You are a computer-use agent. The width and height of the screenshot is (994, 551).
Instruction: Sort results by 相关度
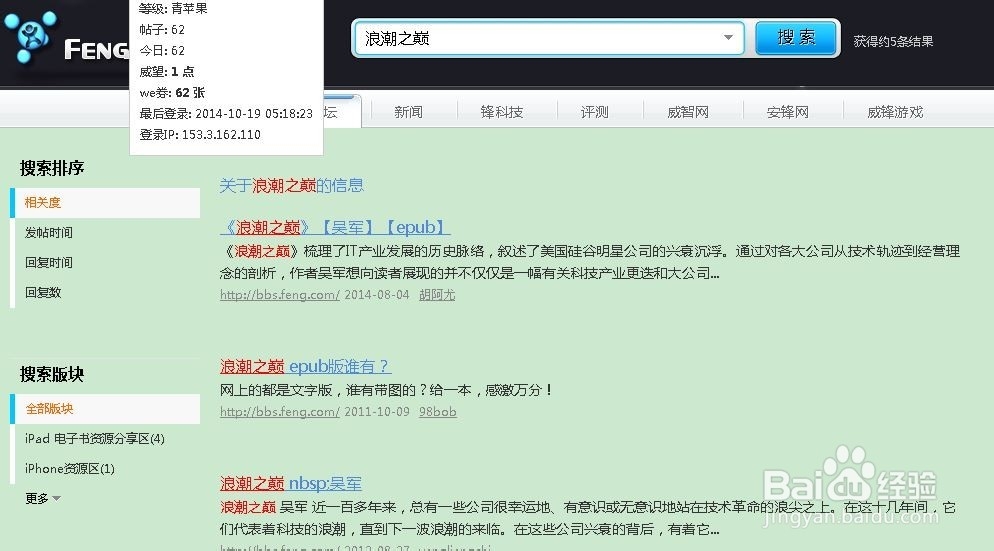(105, 203)
